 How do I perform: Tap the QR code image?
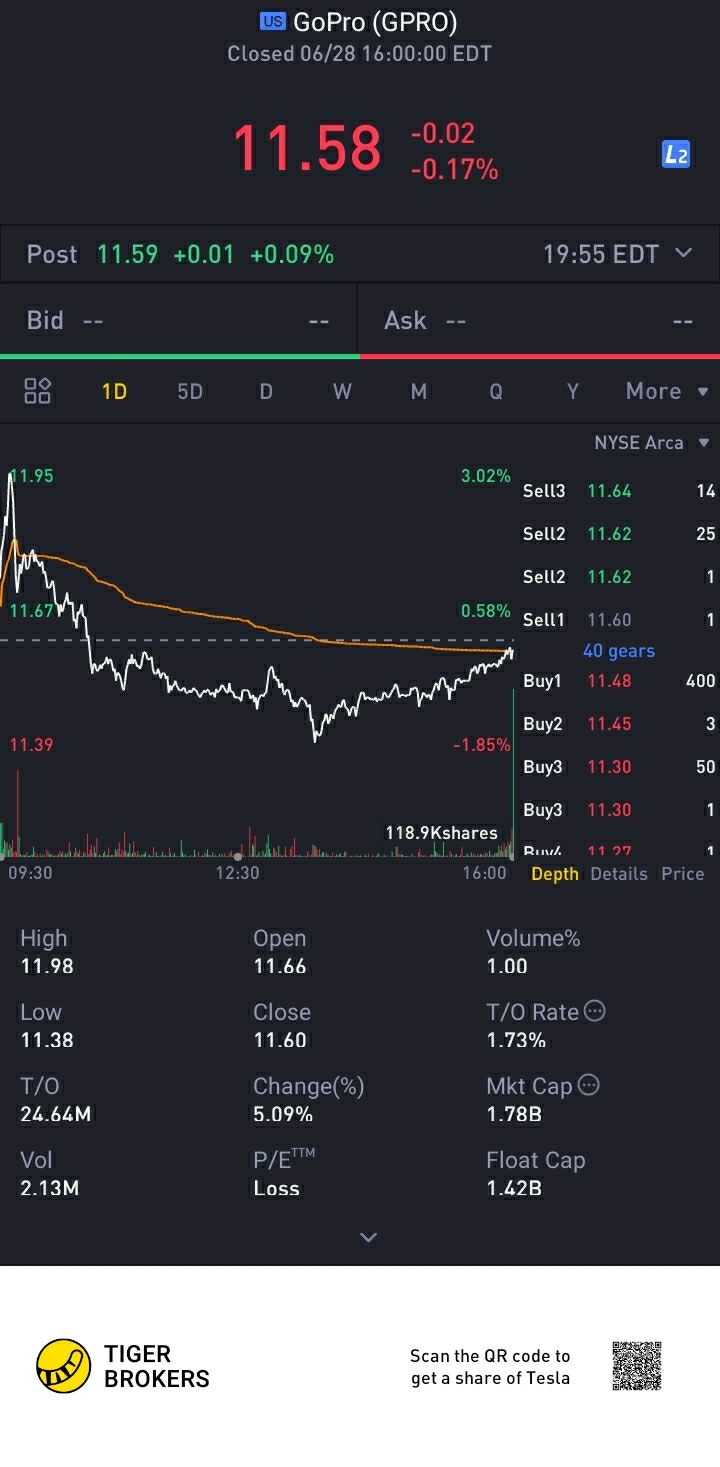click(x=637, y=1366)
